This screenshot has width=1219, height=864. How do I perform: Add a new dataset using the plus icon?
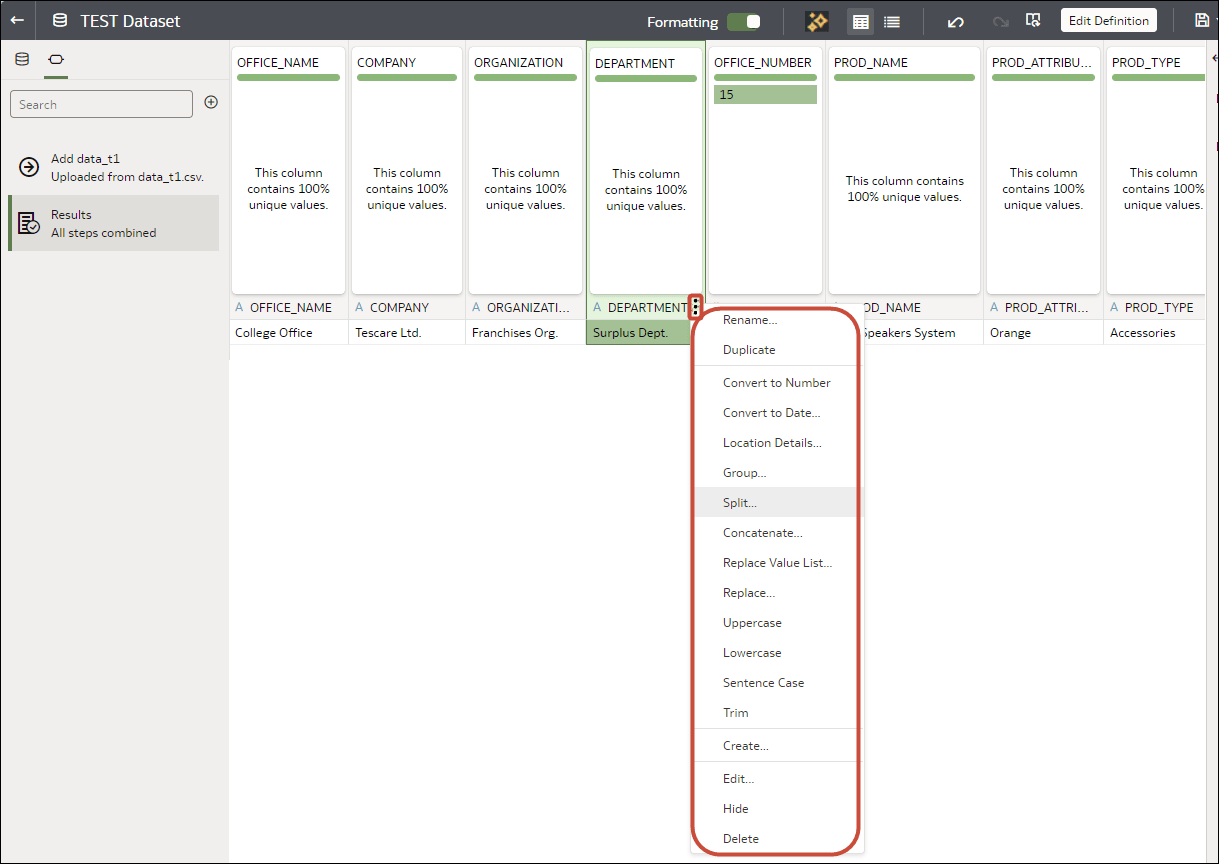(210, 103)
